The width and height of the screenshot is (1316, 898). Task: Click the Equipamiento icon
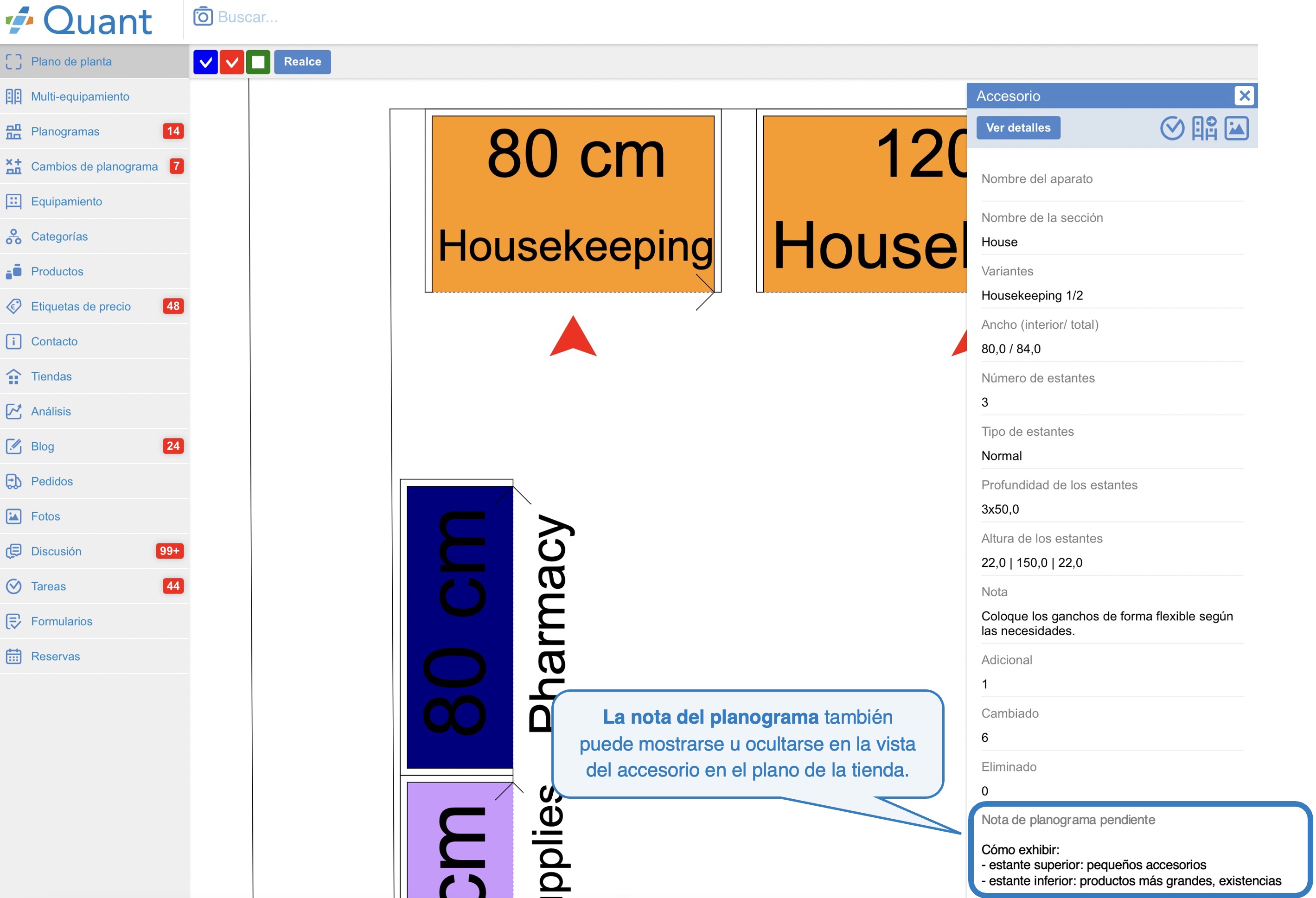13,202
